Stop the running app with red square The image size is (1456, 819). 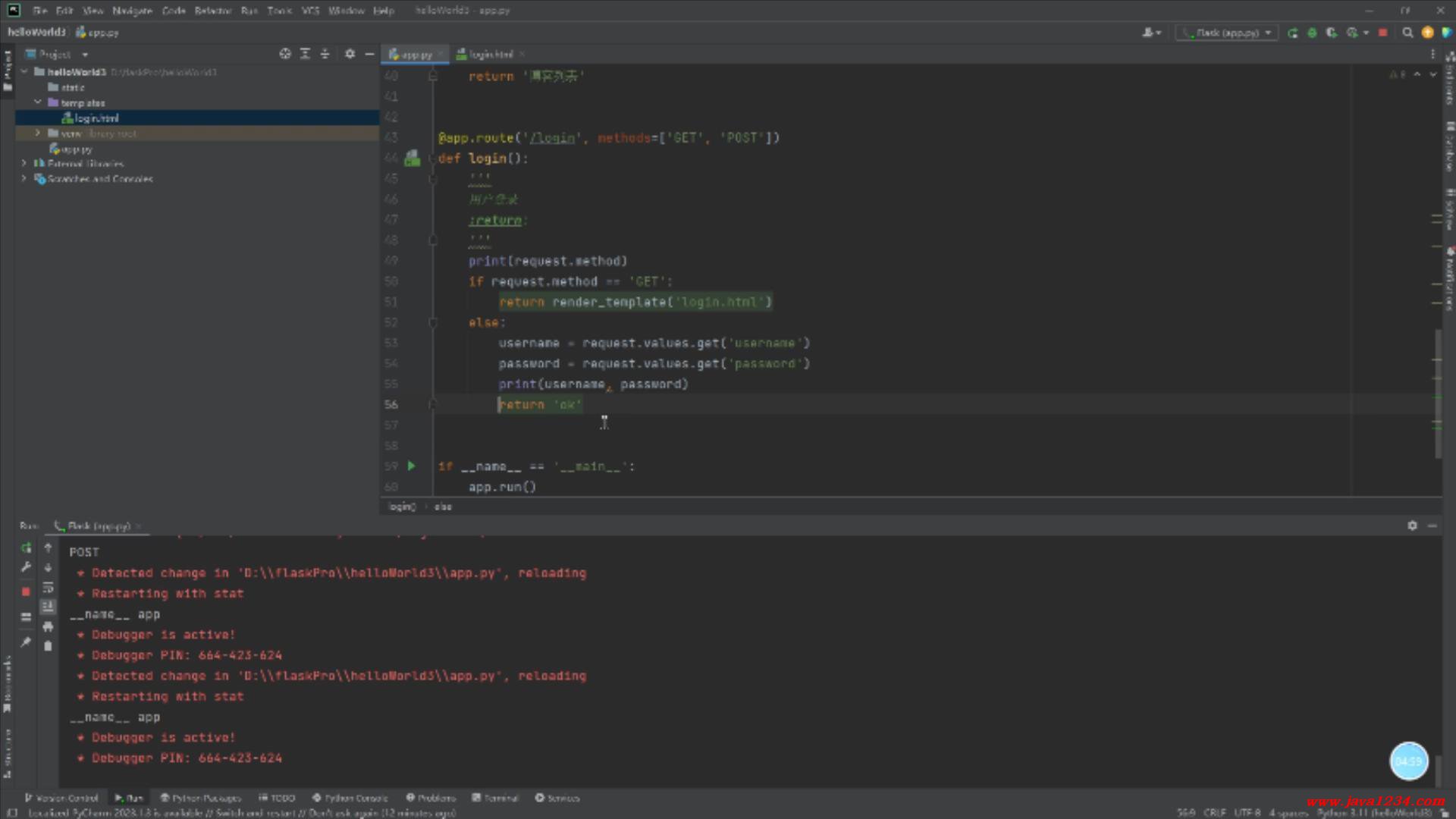point(1382,33)
